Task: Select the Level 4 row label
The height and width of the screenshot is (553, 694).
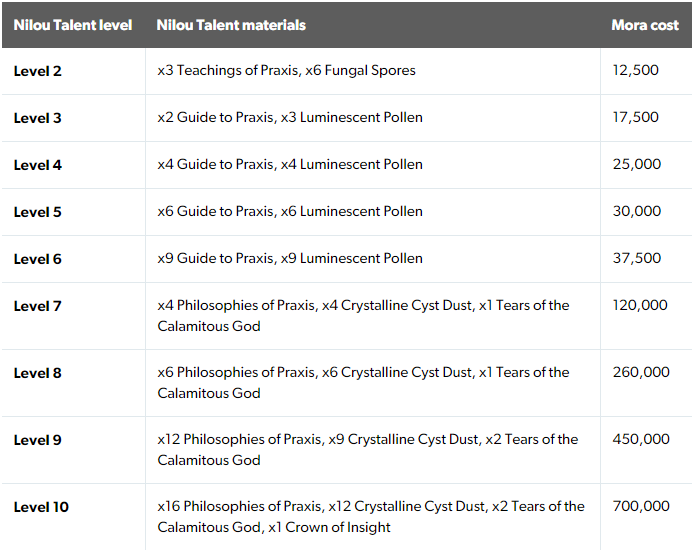Action: tap(38, 165)
